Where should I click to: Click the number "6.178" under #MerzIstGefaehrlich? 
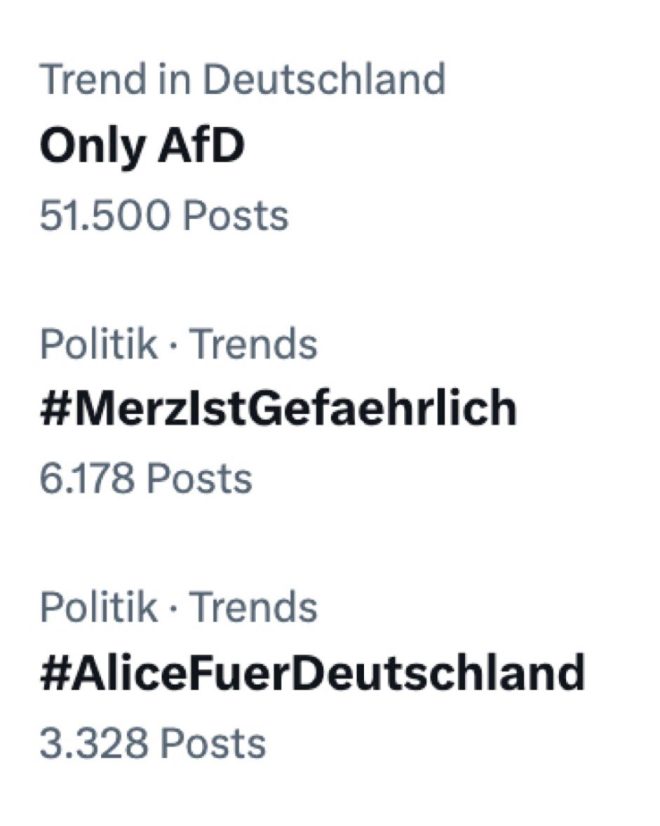[87, 479]
